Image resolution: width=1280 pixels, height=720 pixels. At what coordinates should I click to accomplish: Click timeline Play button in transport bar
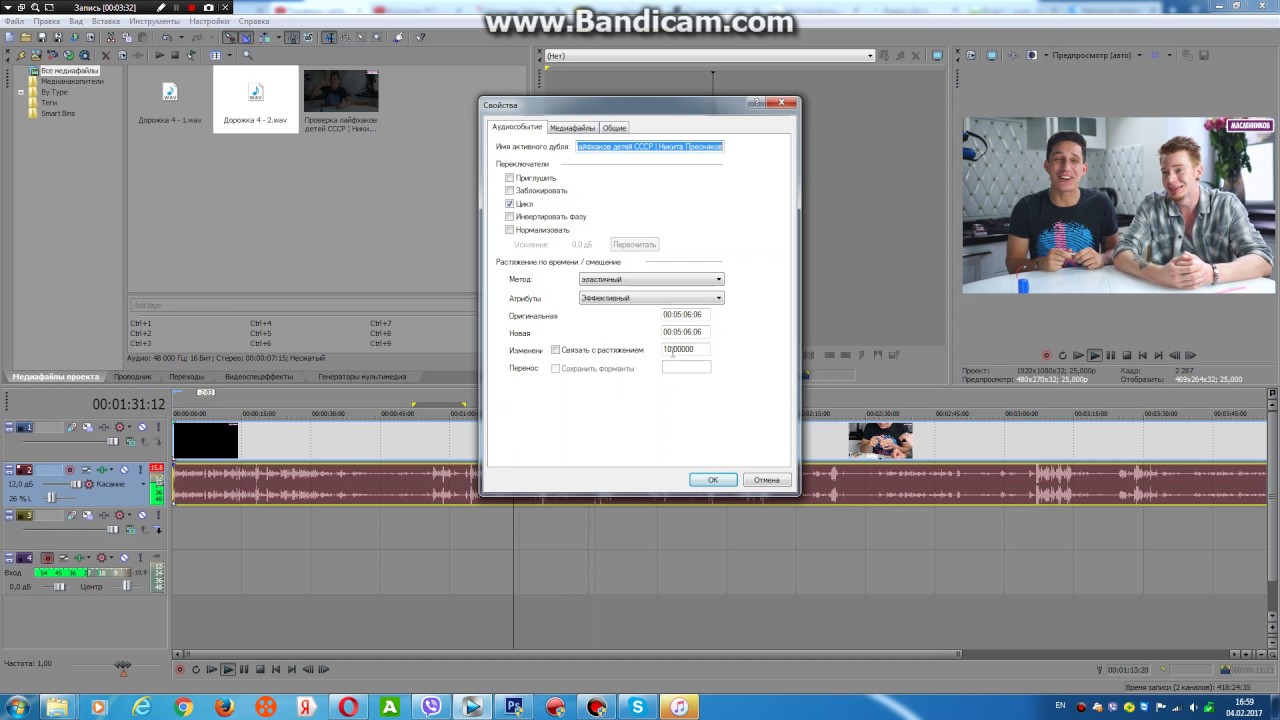228,669
